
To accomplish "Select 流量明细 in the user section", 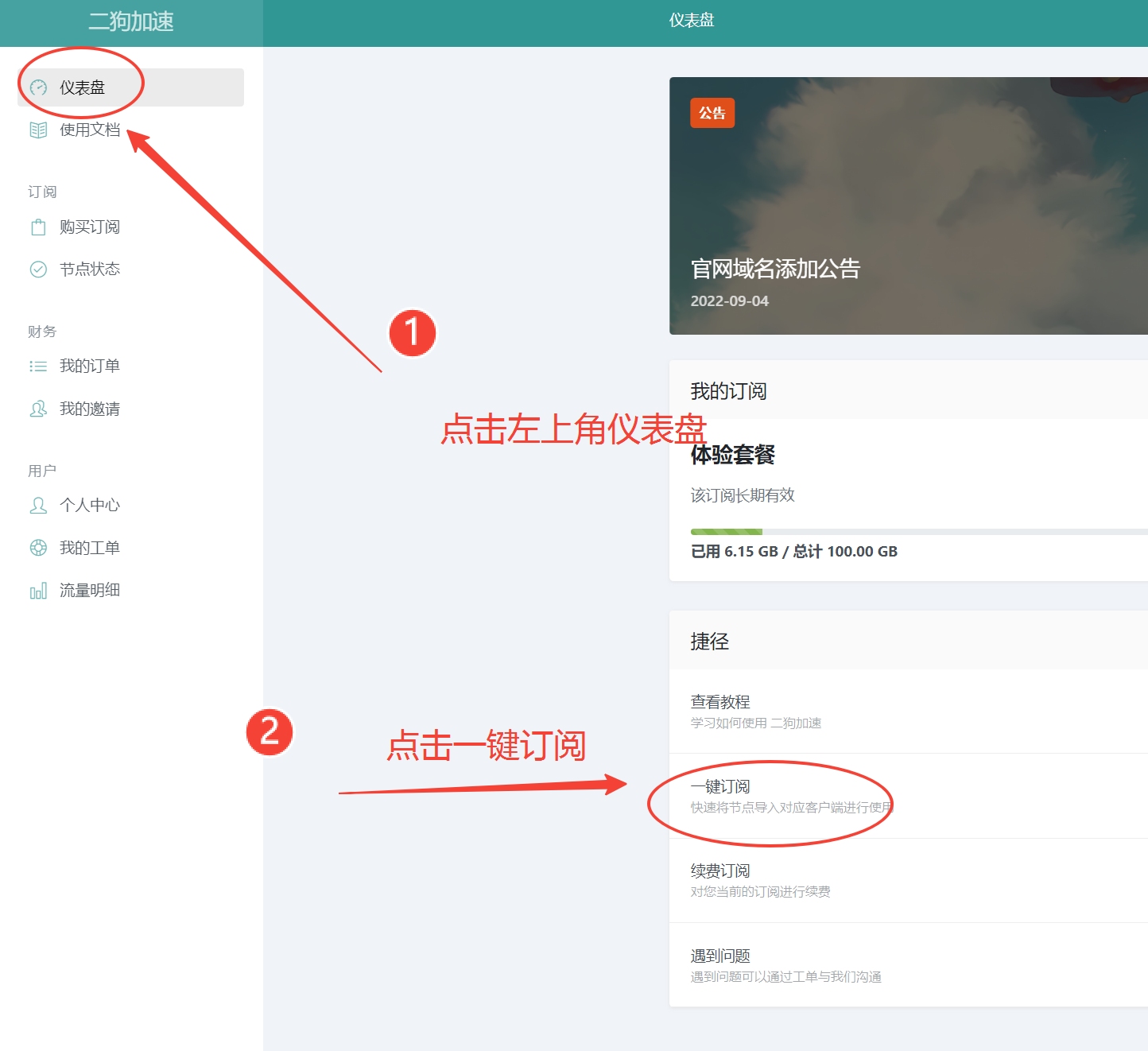I will 90,591.
